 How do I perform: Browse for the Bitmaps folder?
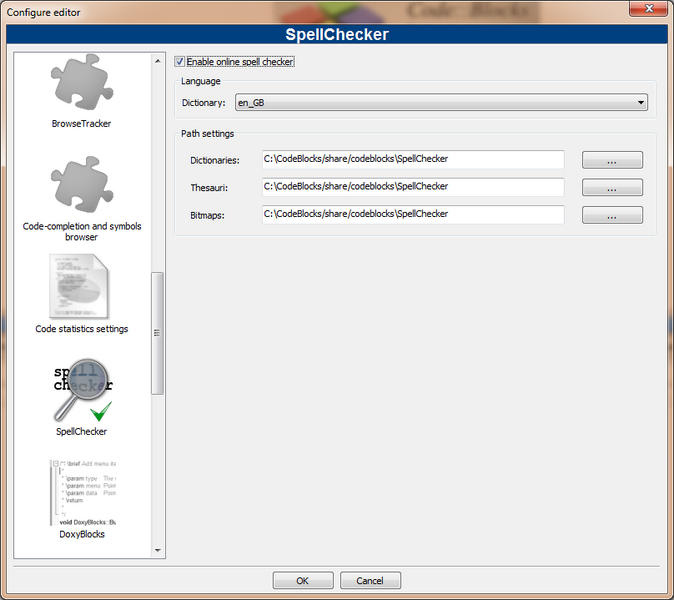coord(612,215)
